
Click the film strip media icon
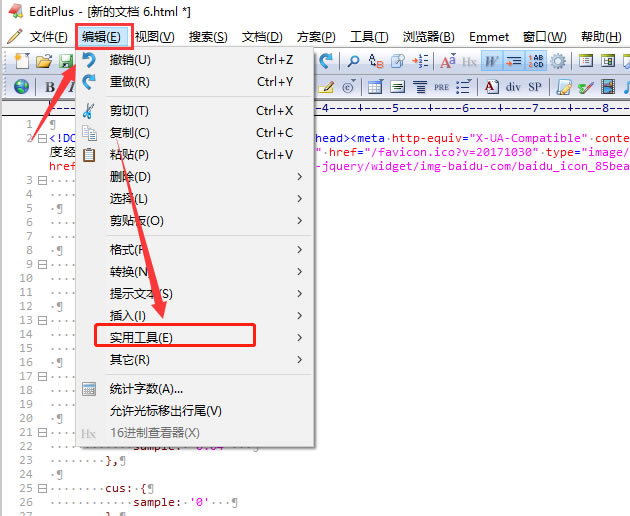[608, 87]
